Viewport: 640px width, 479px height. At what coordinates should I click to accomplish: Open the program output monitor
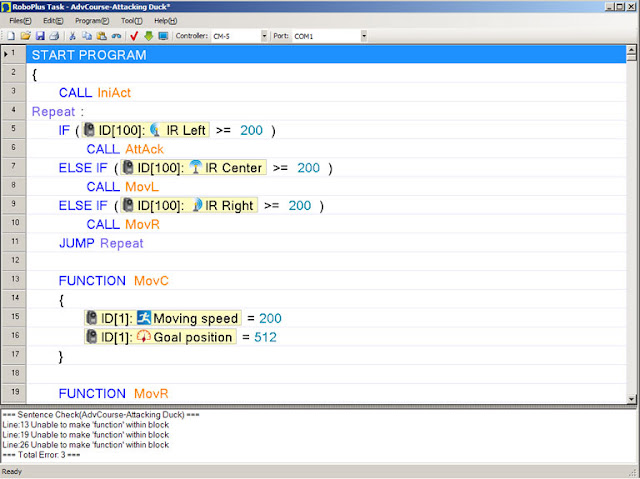(163, 36)
